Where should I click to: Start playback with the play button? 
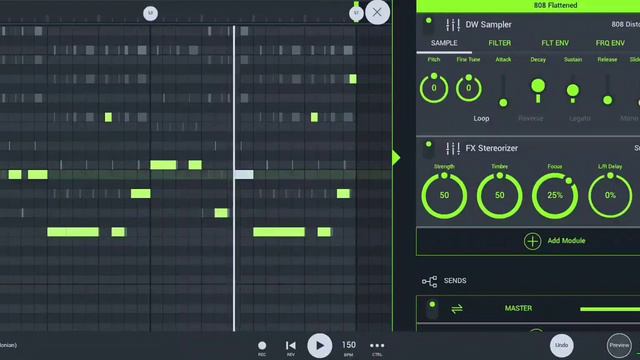319,345
